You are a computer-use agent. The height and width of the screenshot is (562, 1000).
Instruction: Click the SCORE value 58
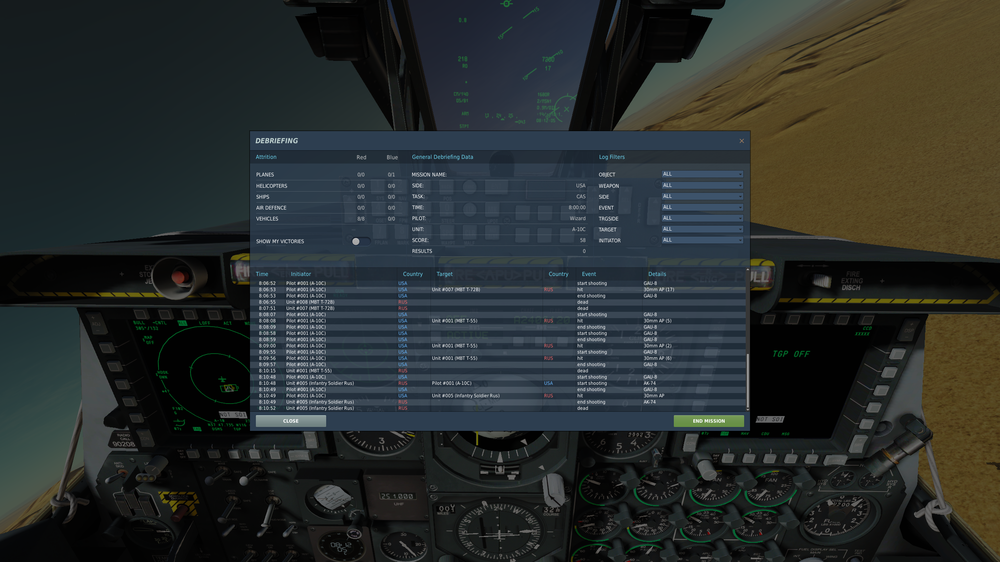[x=582, y=240]
